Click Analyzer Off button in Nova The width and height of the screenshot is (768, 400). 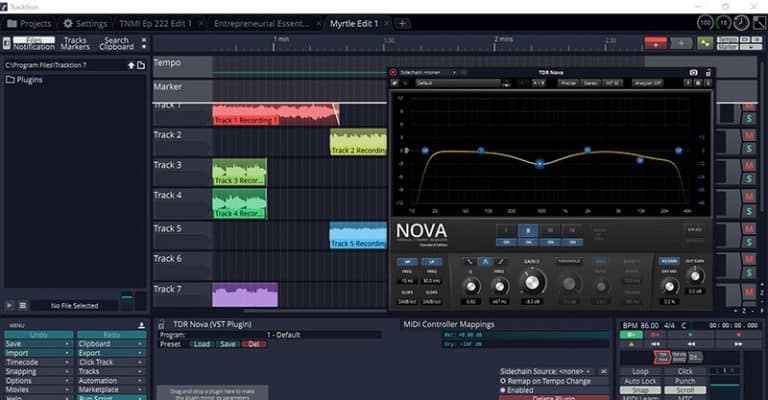click(647, 83)
